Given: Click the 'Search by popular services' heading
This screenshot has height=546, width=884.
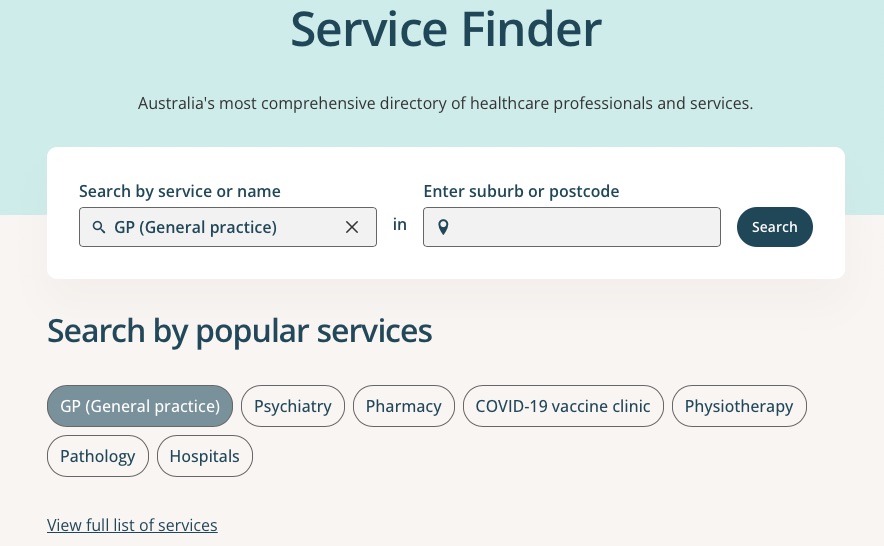Looking at the screenshot, I should point(240,331).
